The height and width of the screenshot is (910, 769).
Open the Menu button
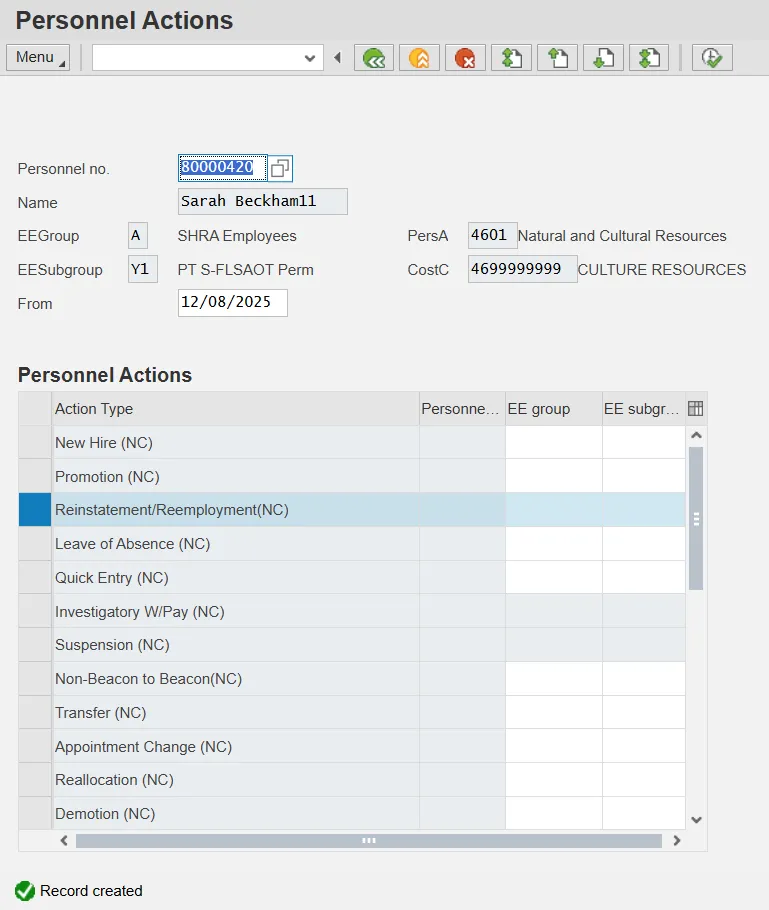click(38, 57)
